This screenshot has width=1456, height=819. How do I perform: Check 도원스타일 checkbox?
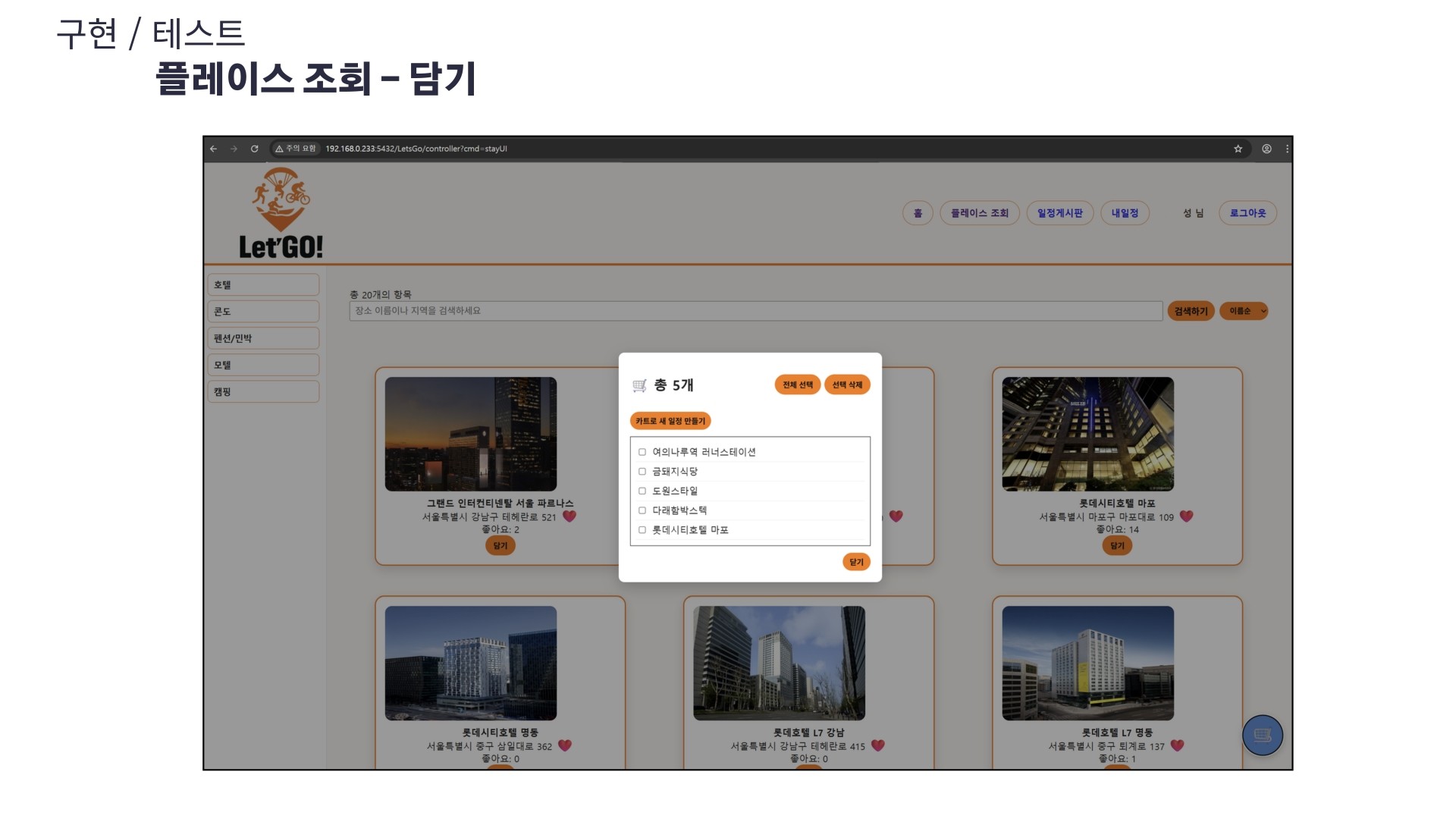642,491
